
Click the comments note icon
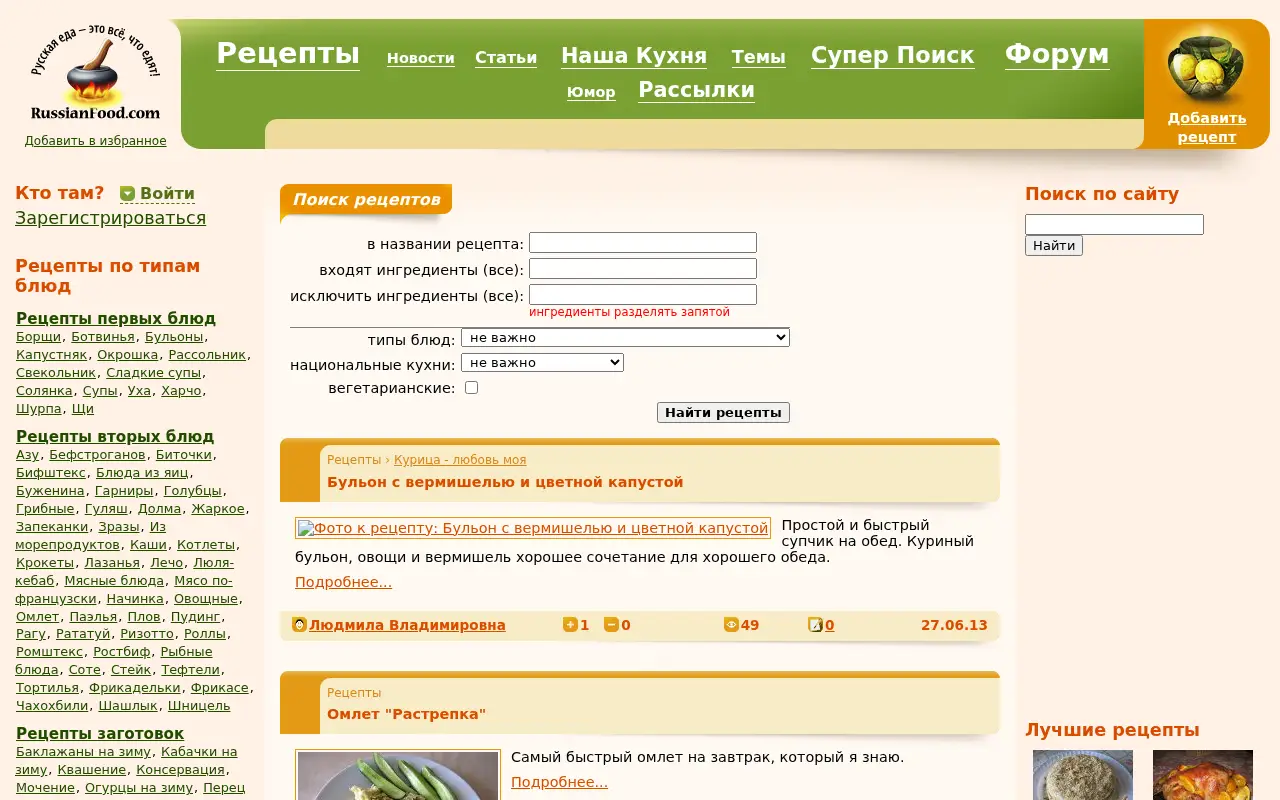tap(815, 625)
